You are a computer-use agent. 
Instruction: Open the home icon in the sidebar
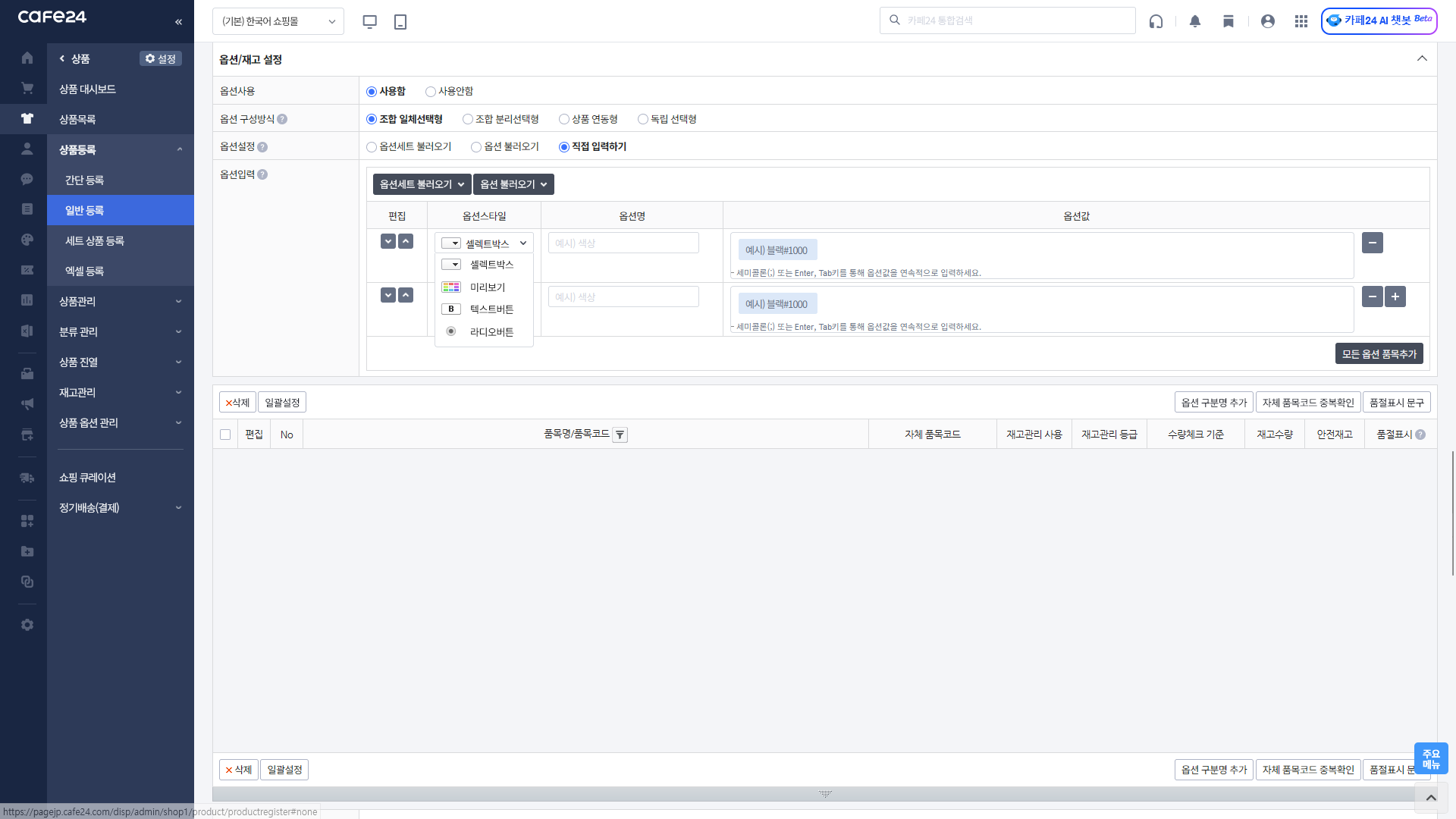[27, 58]
